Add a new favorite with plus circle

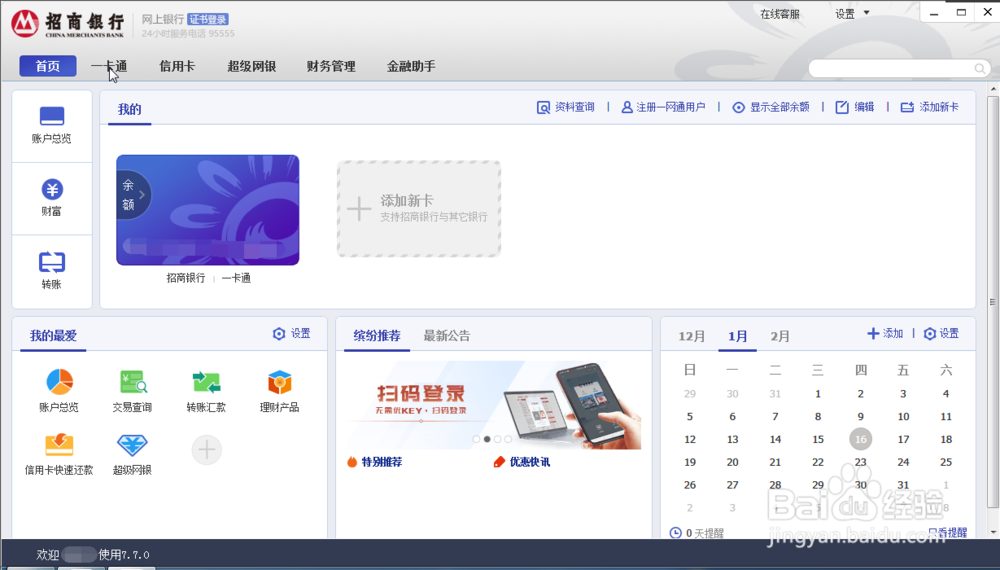(x=207, y=449)
